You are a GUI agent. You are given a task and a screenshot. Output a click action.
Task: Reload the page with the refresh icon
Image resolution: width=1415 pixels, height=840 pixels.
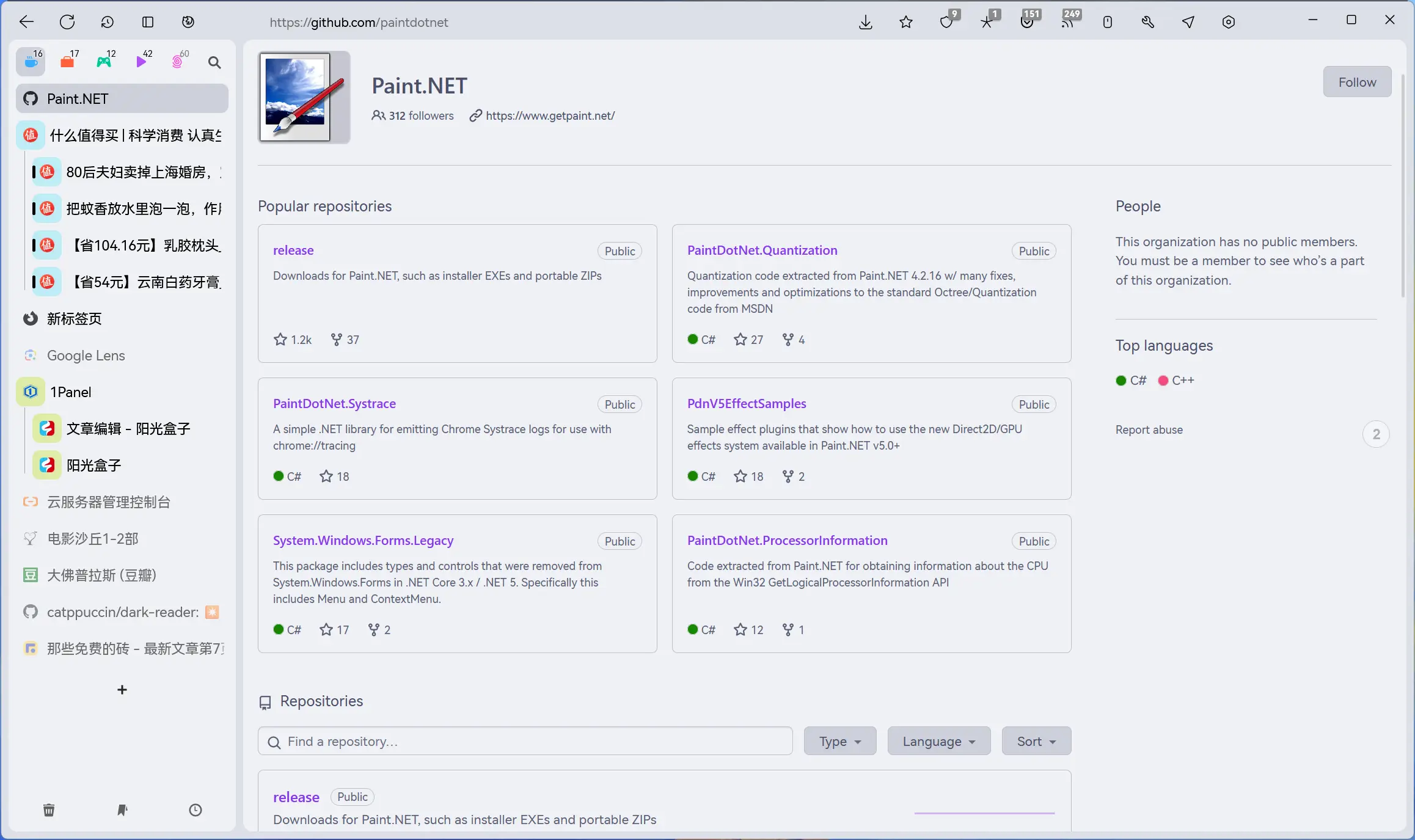(x=67, y=22)
